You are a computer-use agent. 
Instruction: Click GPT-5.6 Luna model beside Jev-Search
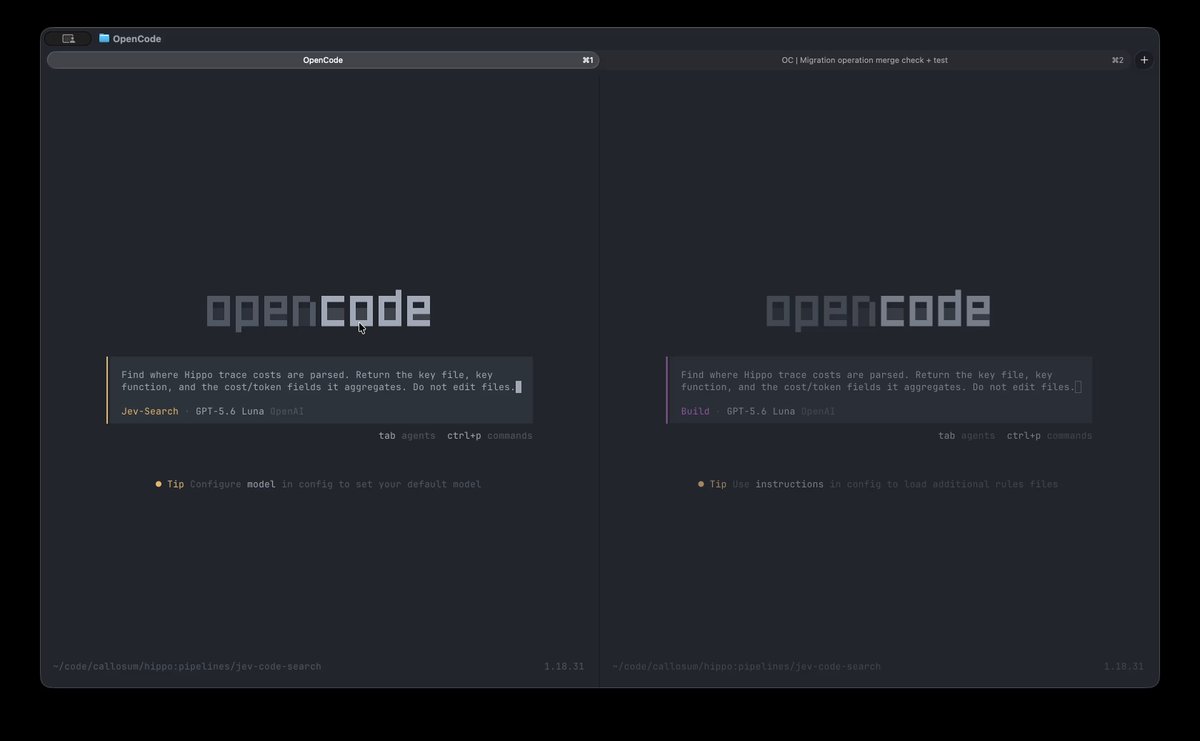tap(229, 411)
